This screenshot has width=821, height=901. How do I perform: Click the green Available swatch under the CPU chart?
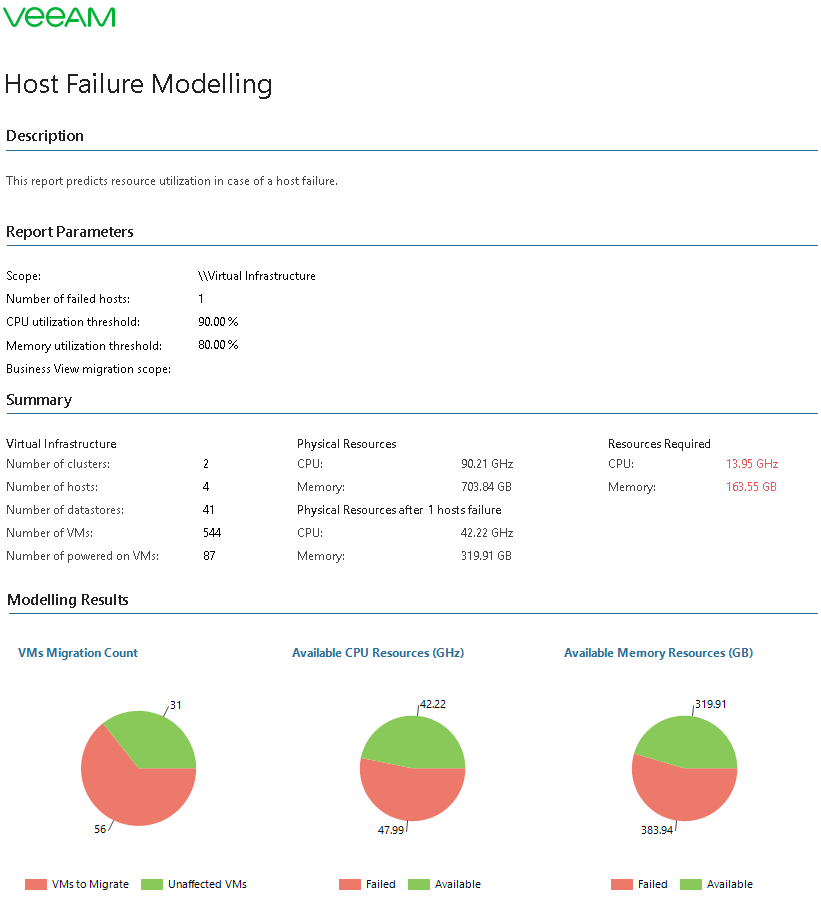419,884
